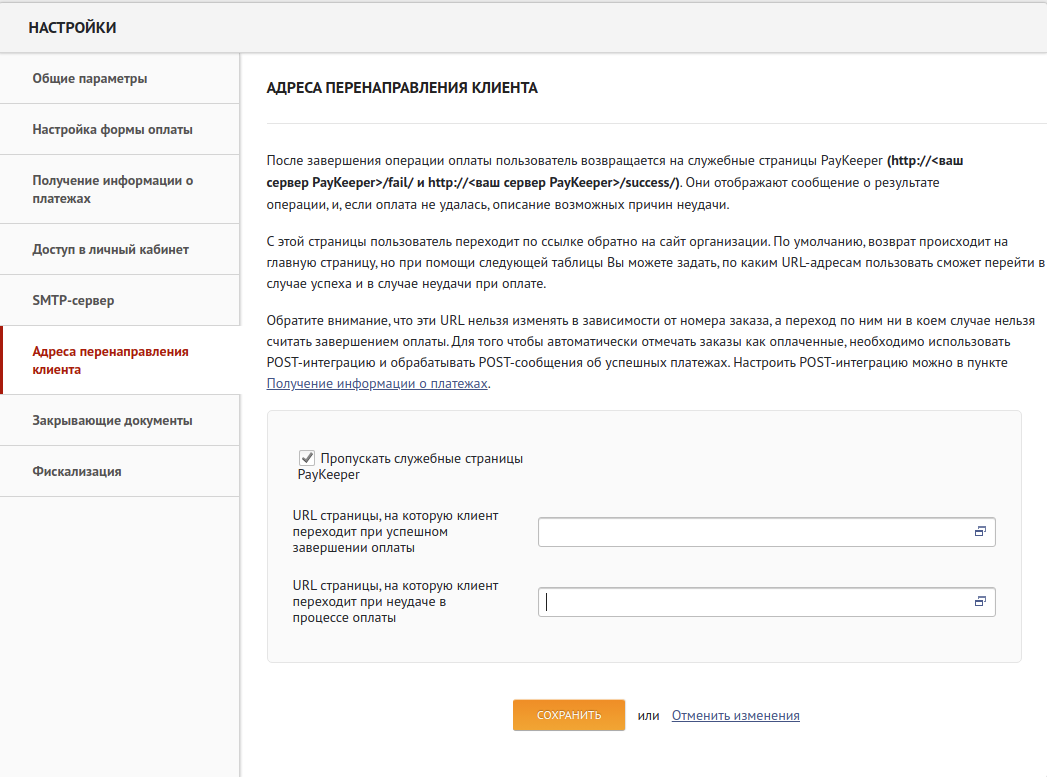Viewport: 1047px width, 777px height.
Task: Select the sidebar item Получение информации о платежах
Action: pyautogui.click(x=112, y=189)
